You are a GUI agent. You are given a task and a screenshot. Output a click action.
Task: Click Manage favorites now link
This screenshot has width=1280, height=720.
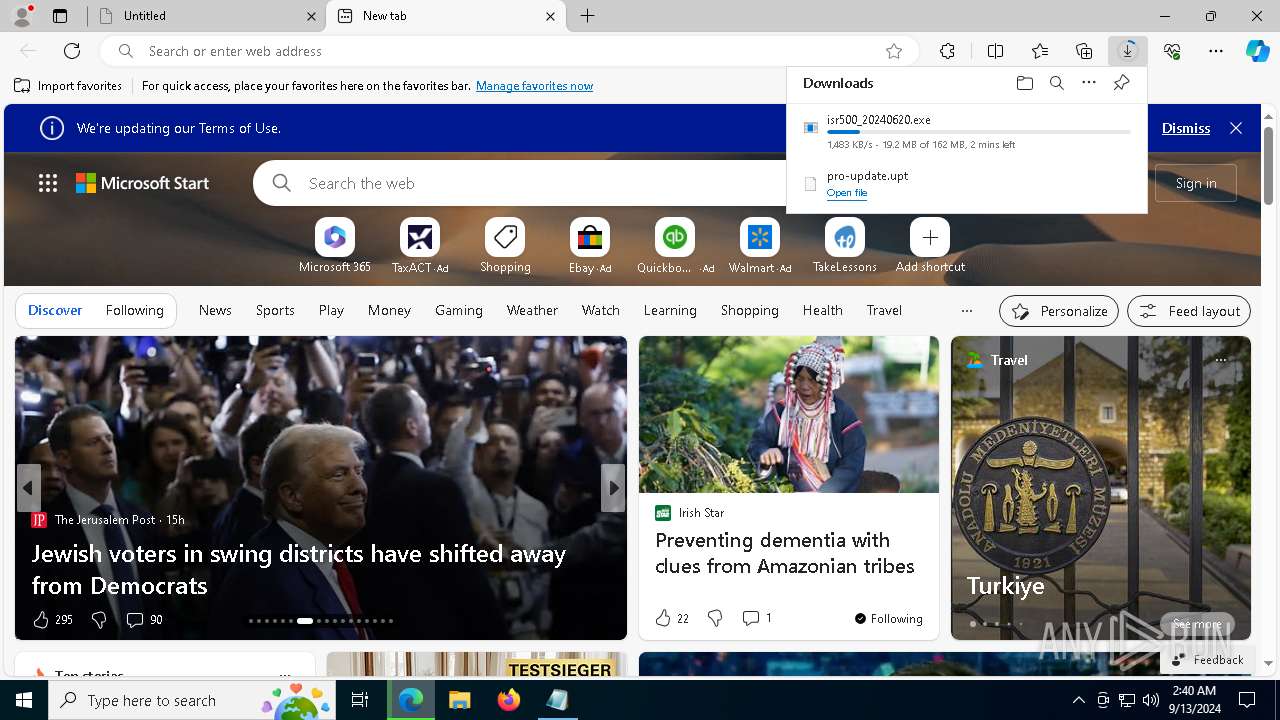pos(534,86)
